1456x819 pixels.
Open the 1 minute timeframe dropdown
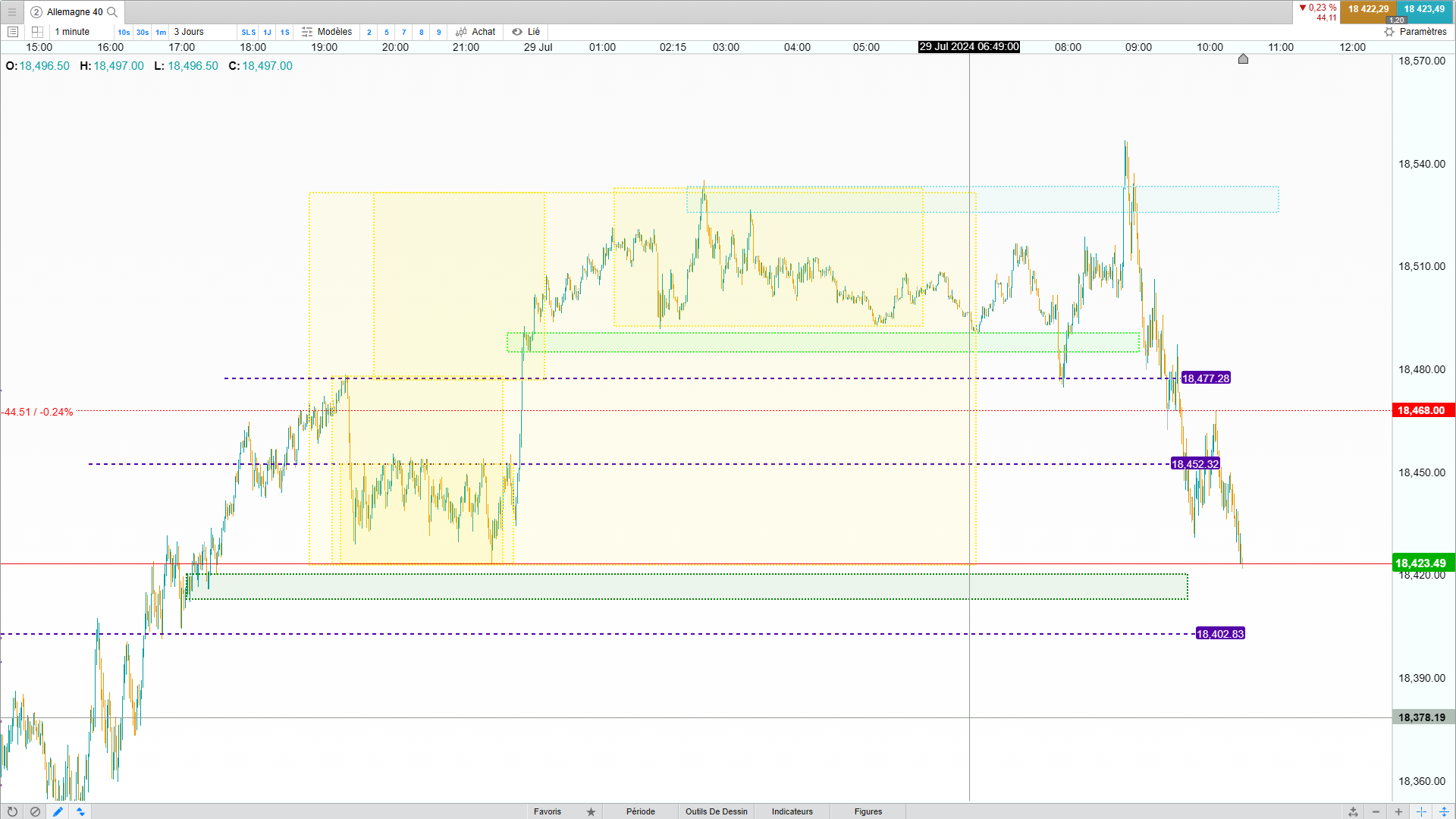click(72, 32)
